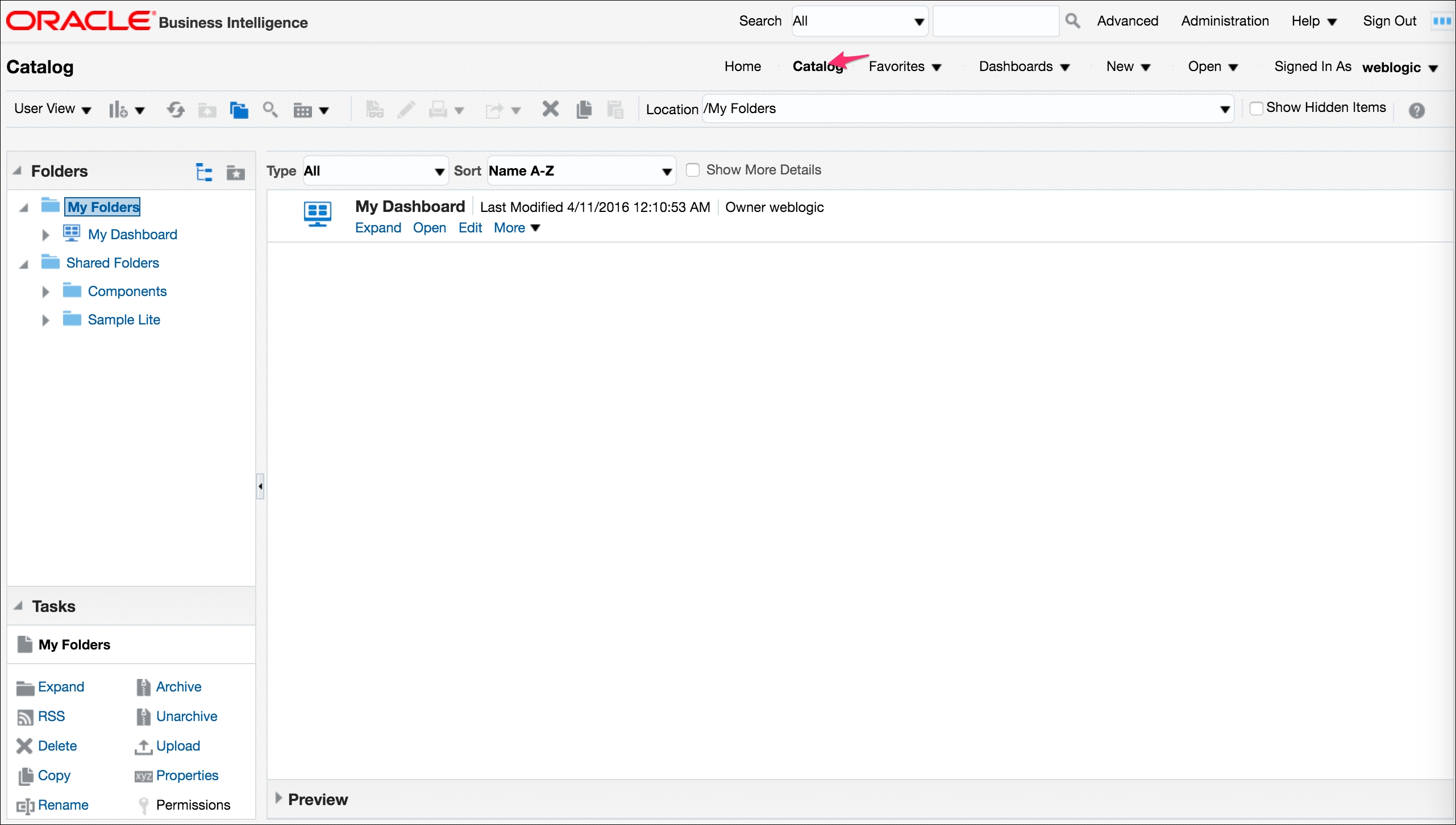Image resolution: width=1456 pixels, height=825 pixels.
Task: Select Shared Folders in folder tree
Action: (x=113, y=263)
